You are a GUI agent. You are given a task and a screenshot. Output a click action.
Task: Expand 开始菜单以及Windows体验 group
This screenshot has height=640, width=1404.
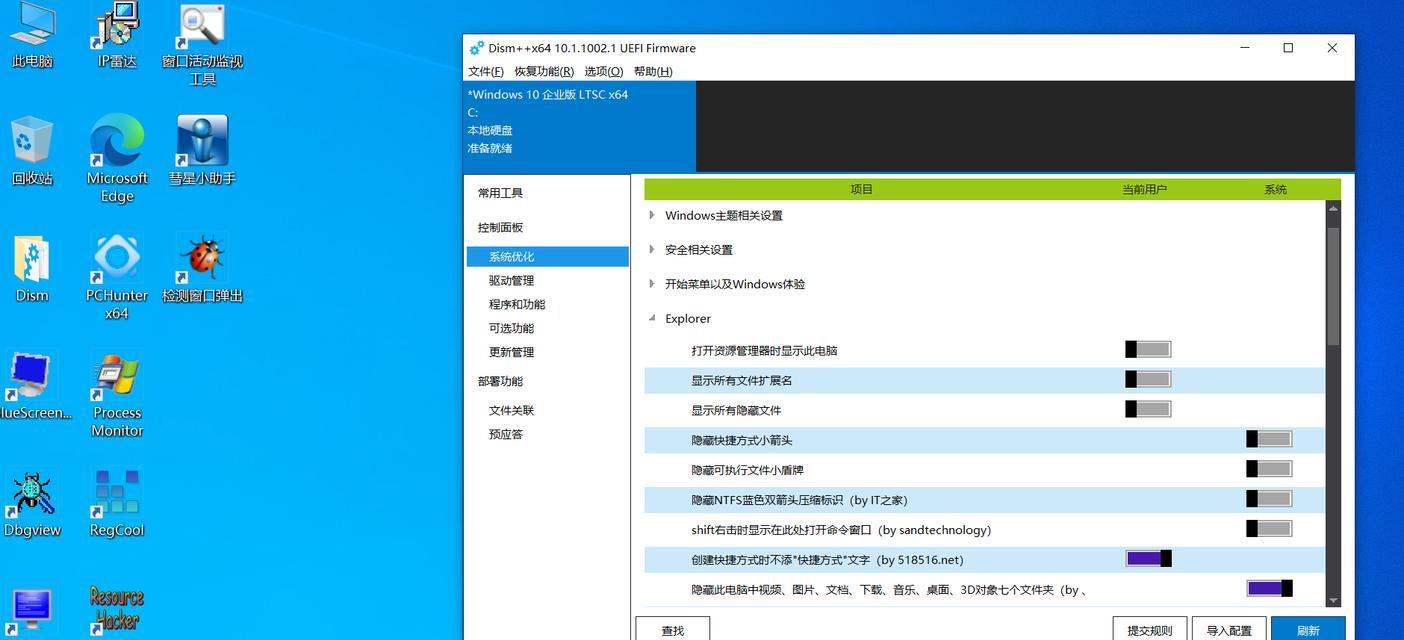652,283
